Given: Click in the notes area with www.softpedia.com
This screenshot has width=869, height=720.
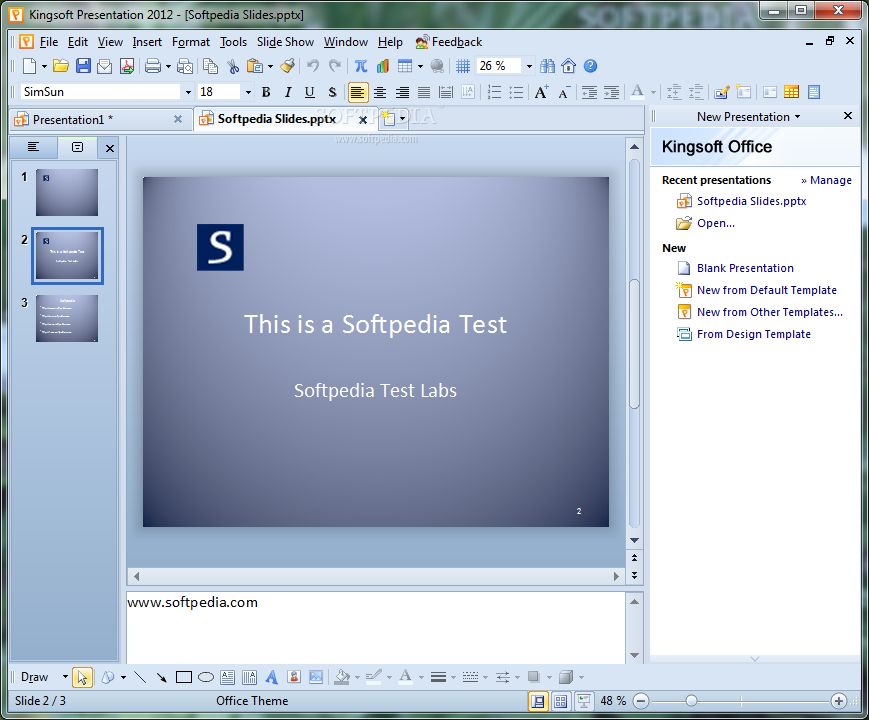Looking at the screenshot, I should click(376, 627).
